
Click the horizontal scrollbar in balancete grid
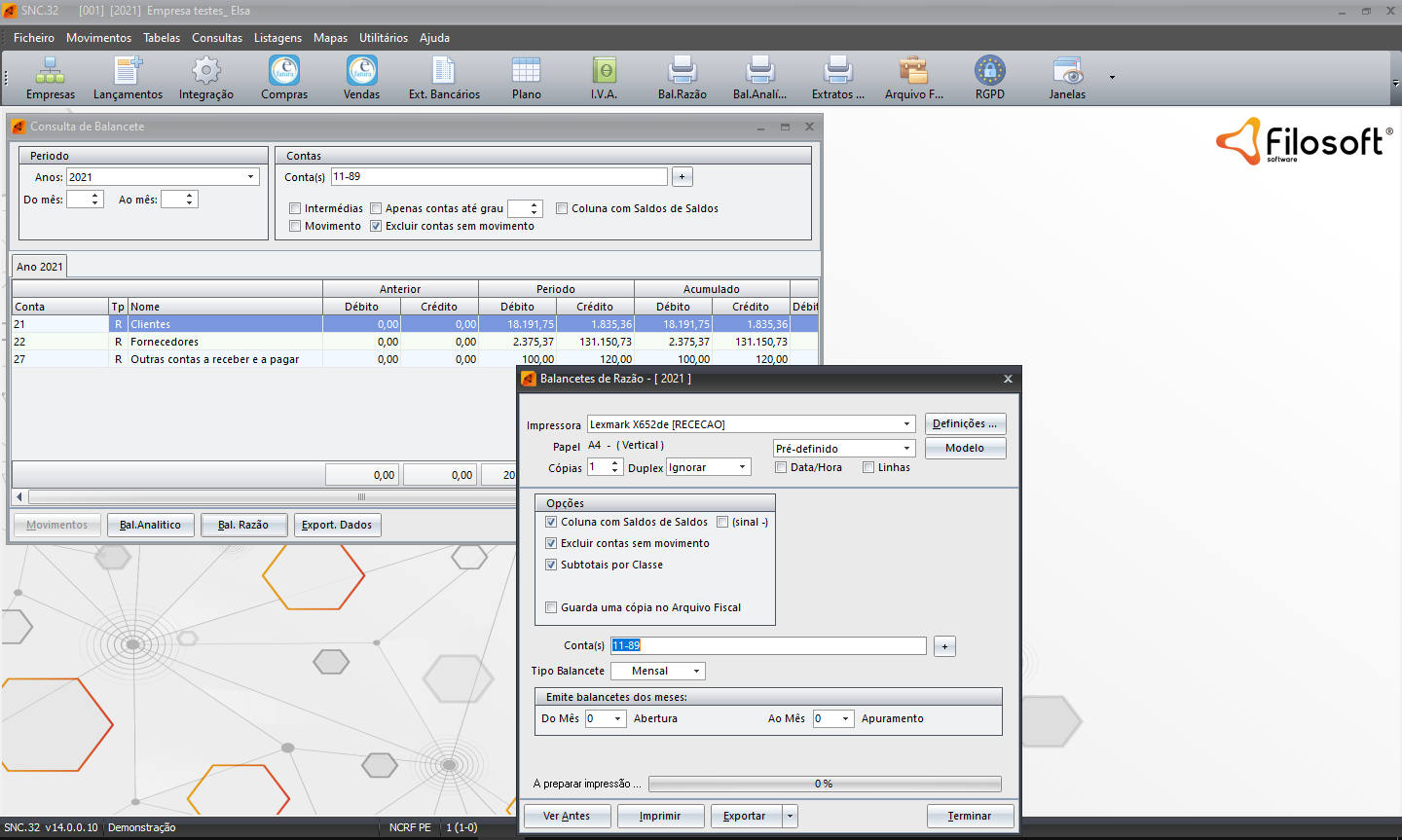(x=263, y=496)
